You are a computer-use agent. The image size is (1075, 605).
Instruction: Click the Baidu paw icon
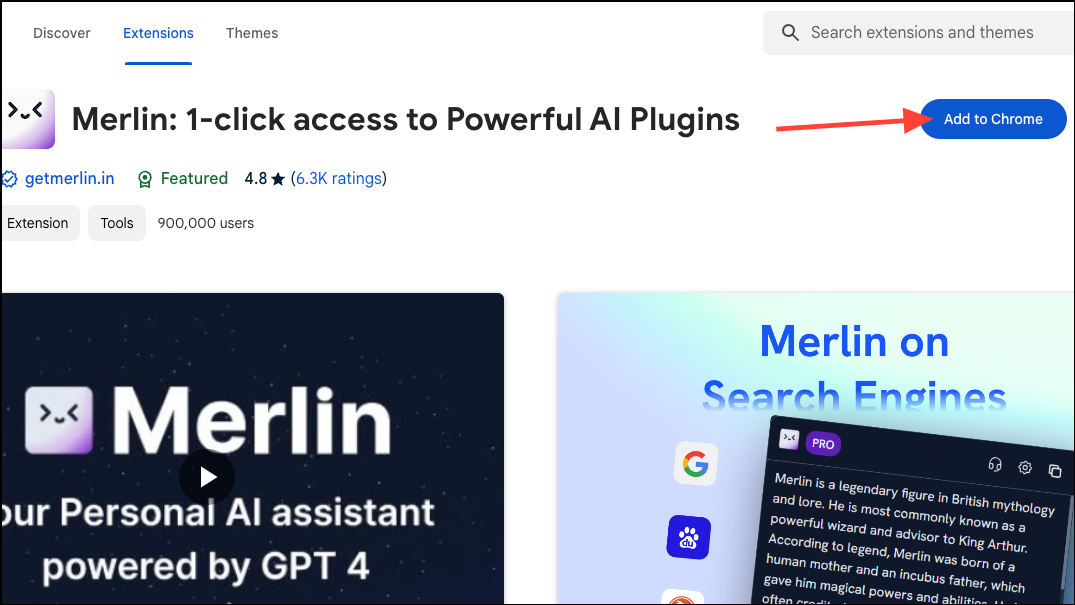pos(688,538)
